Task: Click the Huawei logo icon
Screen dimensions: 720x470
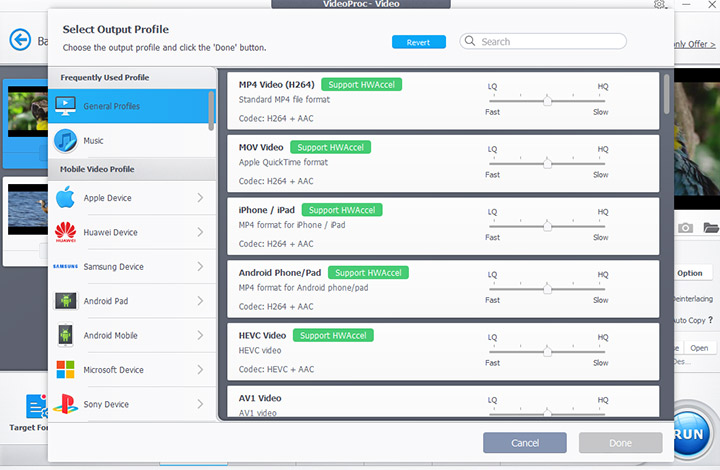Action: click(x=66, y=232)
